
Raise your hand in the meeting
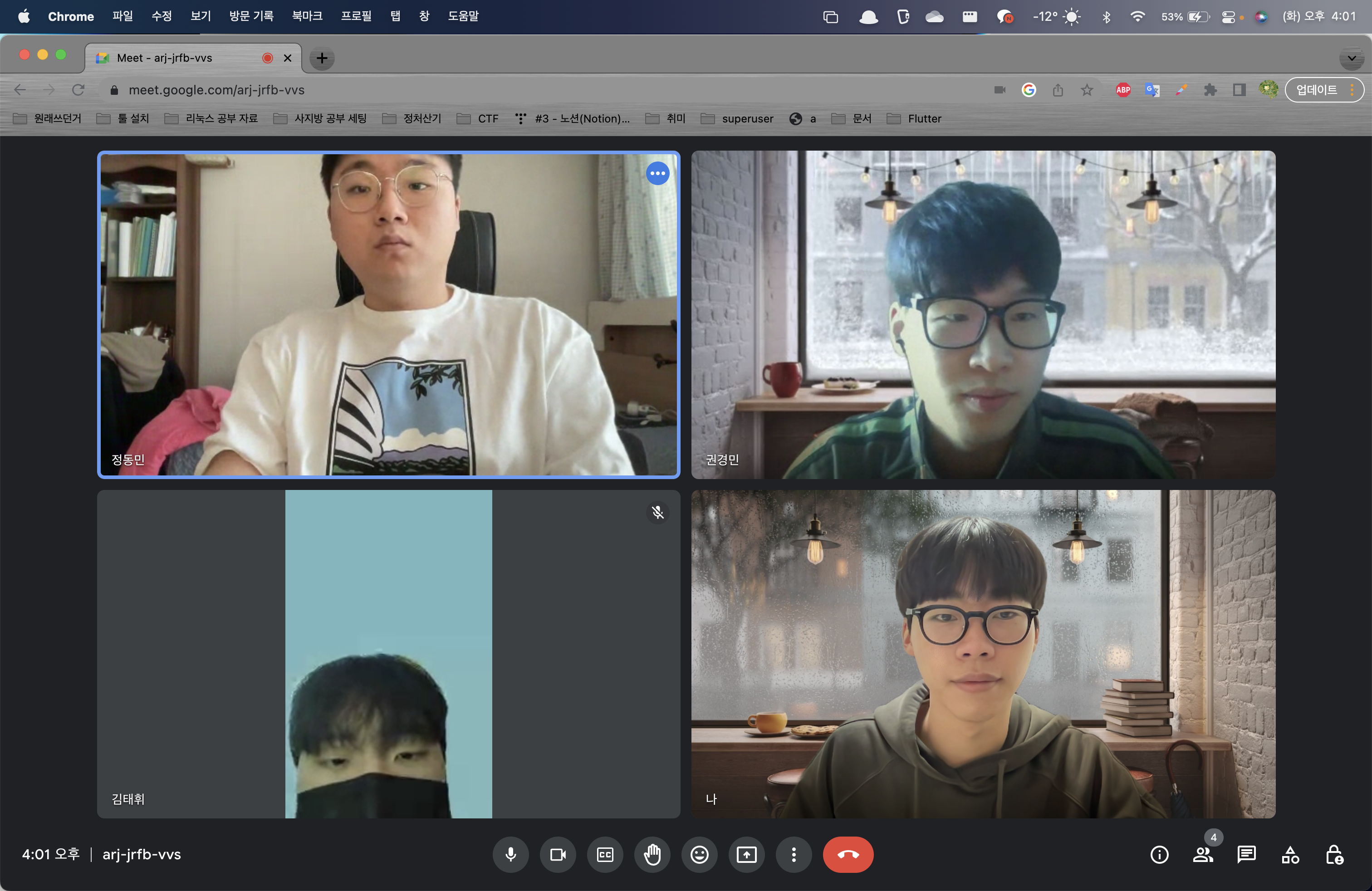tap(652, 854)
